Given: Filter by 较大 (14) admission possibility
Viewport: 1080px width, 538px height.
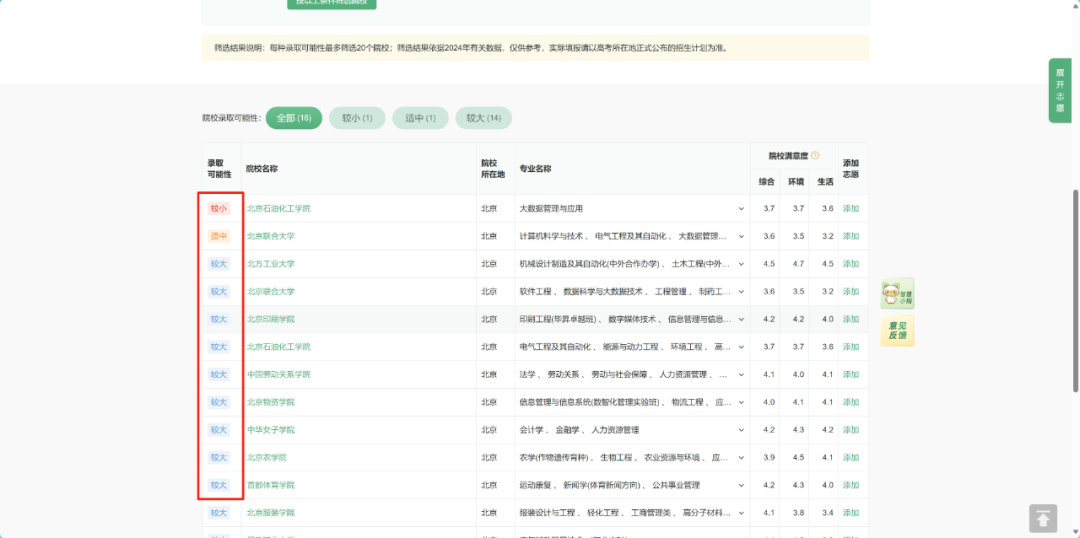Looking at the screenshot, I should (484, 118).
